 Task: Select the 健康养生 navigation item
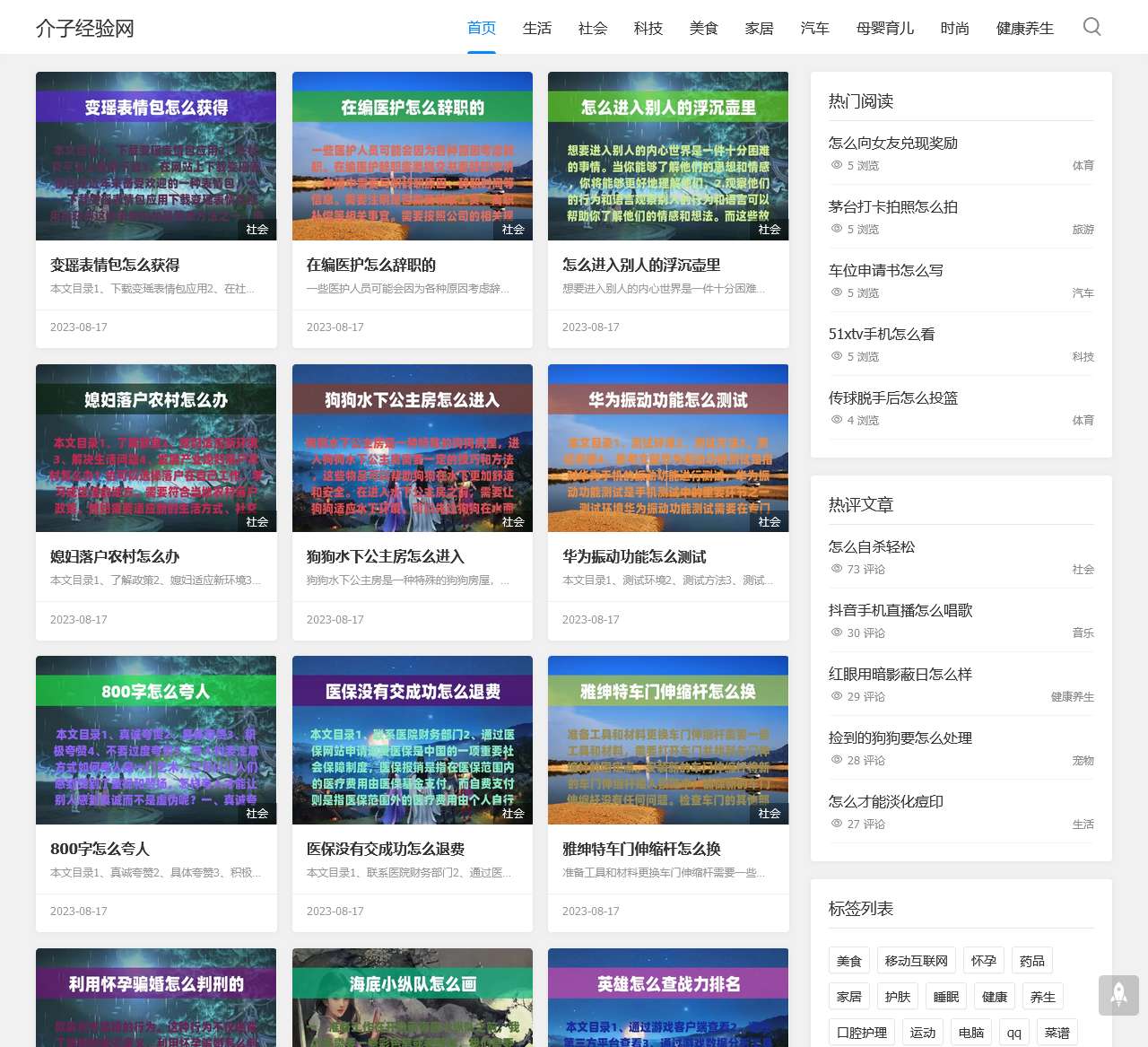click(1025, 28)
